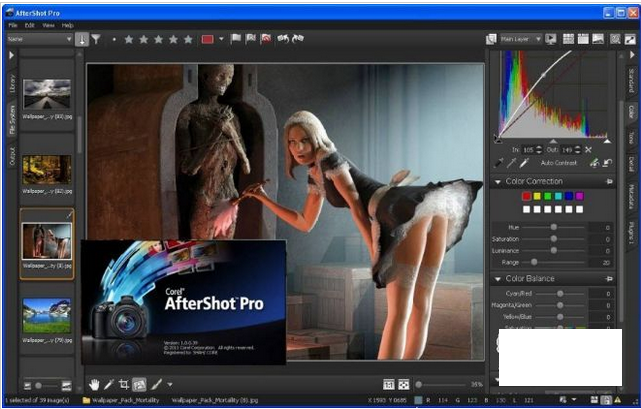Click the image zoom slider
Image resolution: width=641 pixels, height=409 pixels.
point(442,384)
